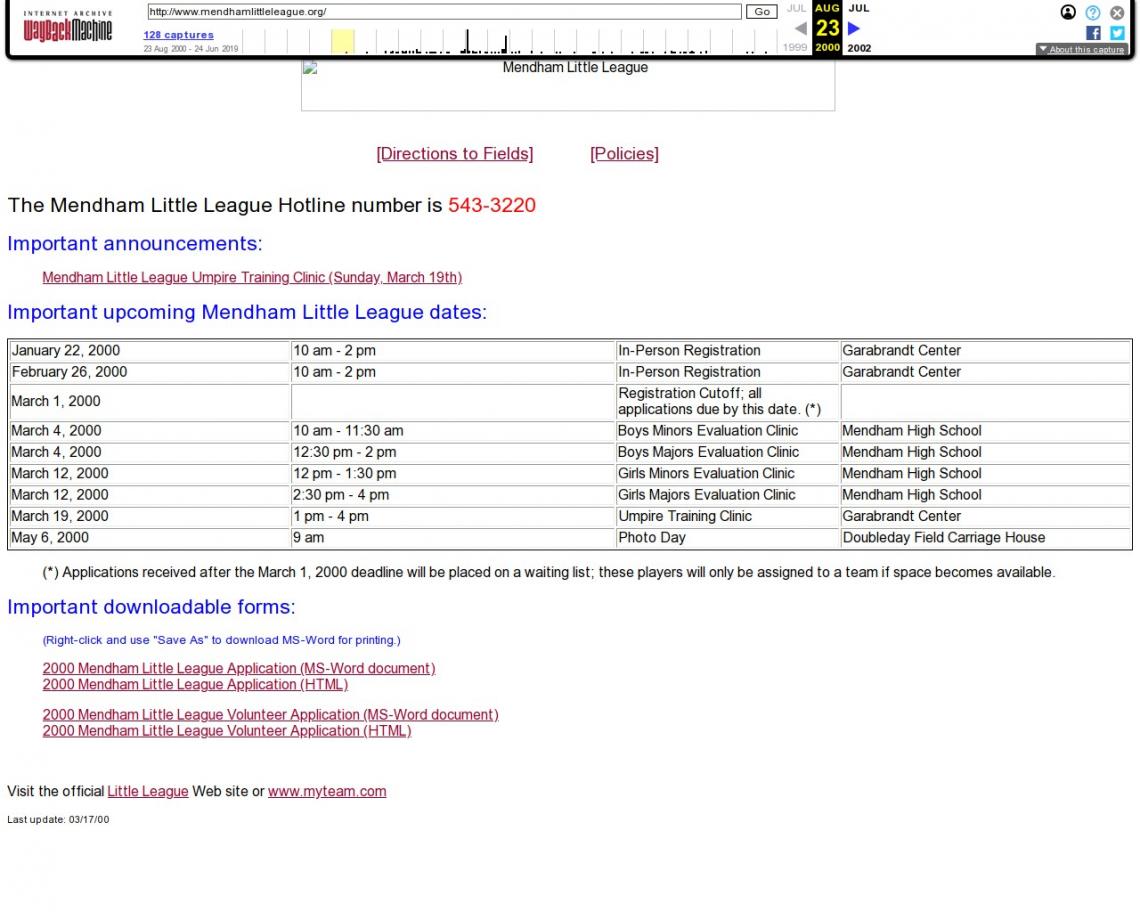This screenshot has width=1140, height=912.
Task: Share capture on Facebook
Action: [x=1093, y=33]
